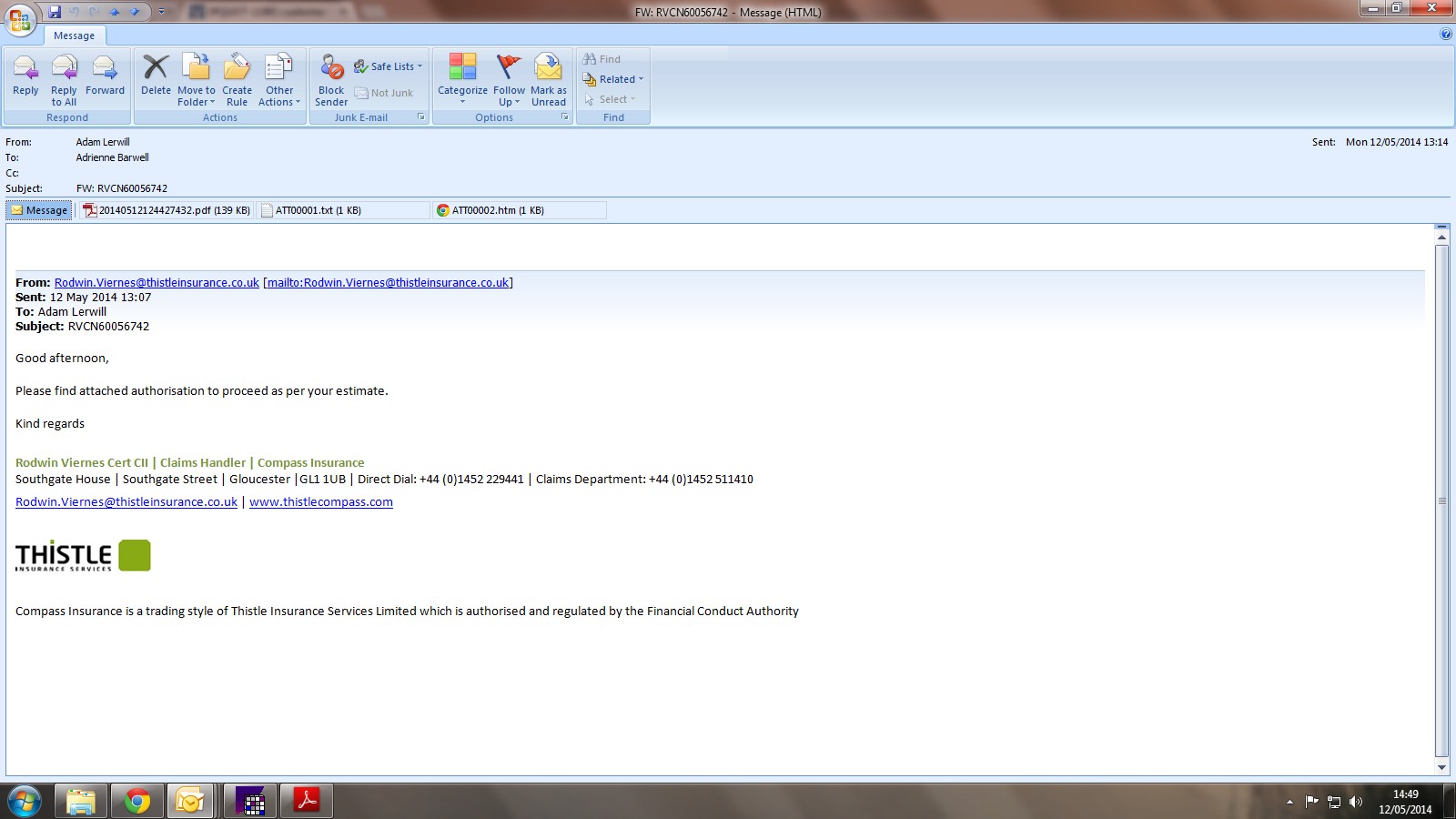The width and height of the screenshot is (1456, 819).
Task: Switch to Outlook on the taskbar
Action: pos(190,802)
